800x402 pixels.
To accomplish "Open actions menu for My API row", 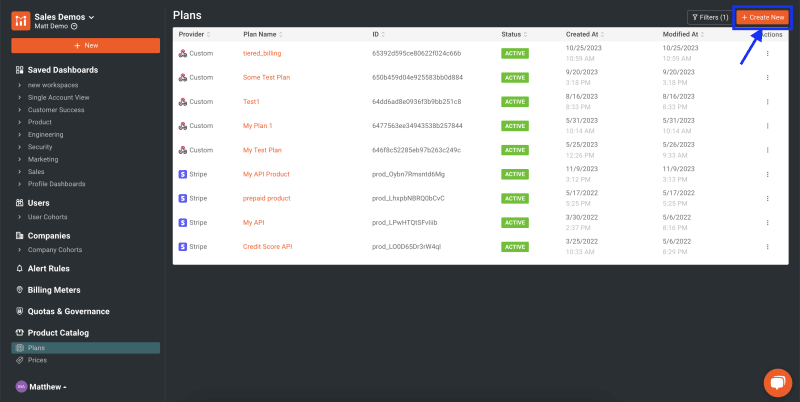I will 767,222.
